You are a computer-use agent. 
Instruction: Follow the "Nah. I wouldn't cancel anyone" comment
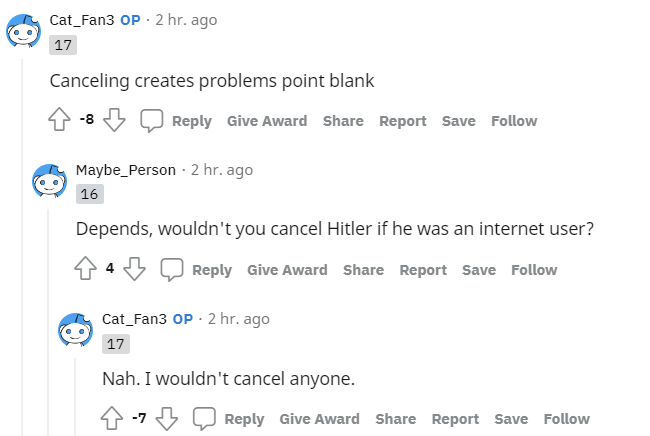566,419
